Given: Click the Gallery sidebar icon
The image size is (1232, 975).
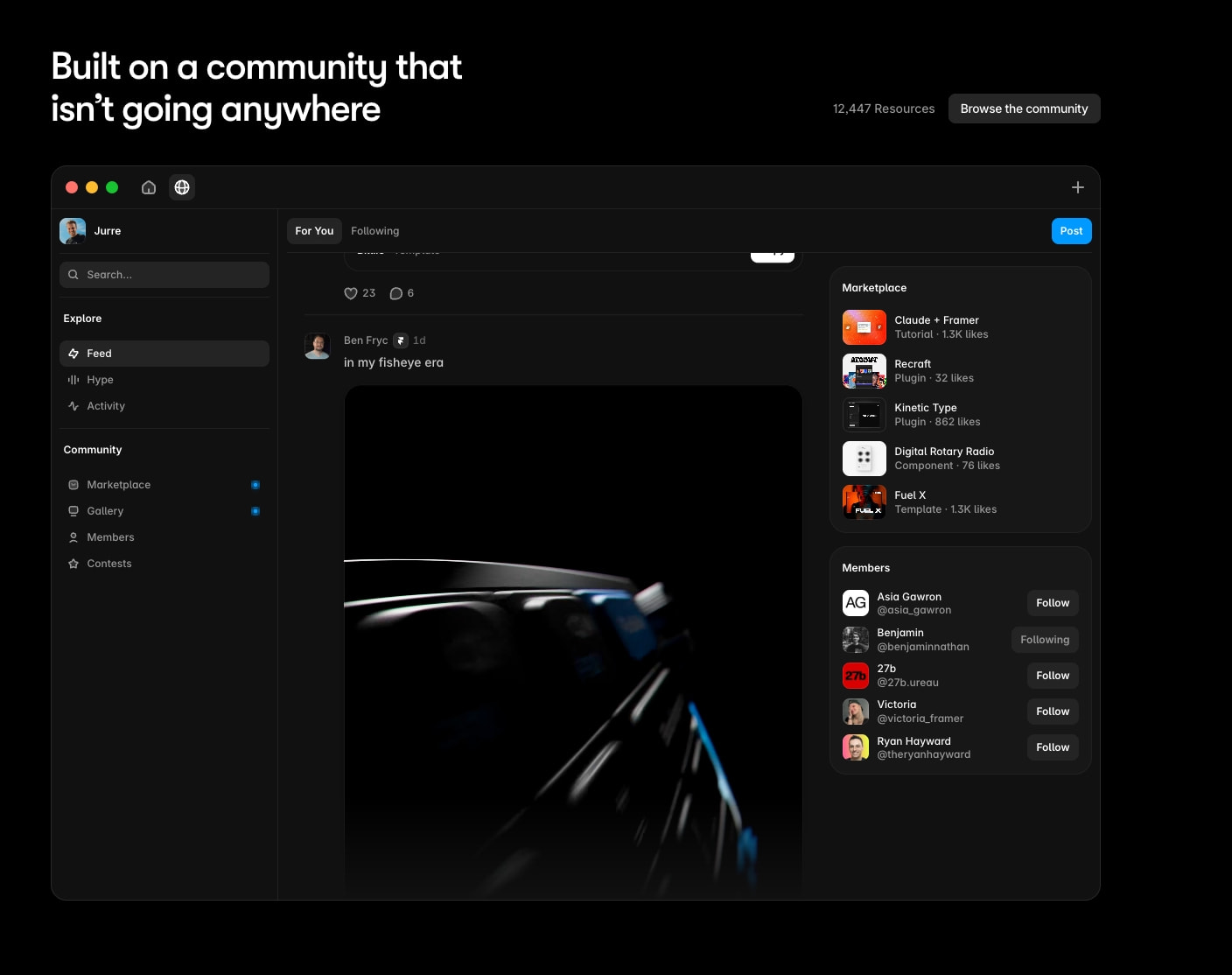Looking at the screenshot, I should pyautogui.click(x=73, y=511).
